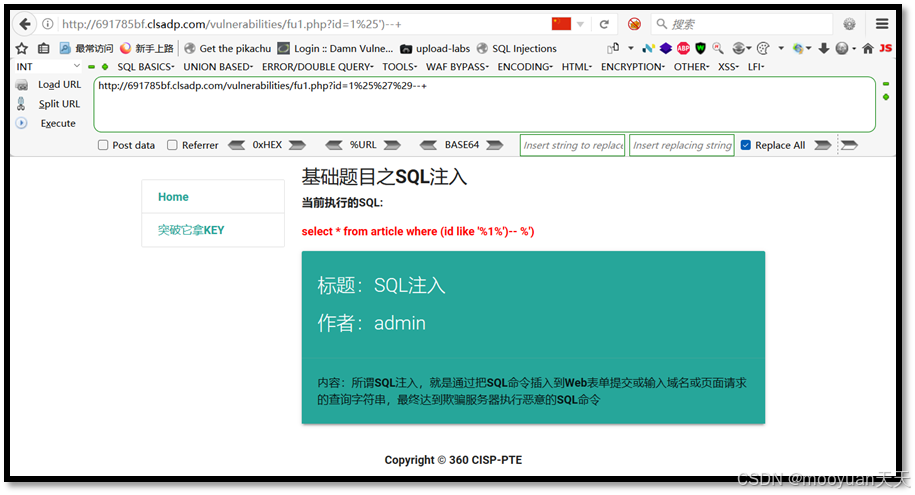Viewport: 915px width, 495px height.
Task: Click the Adblock Plus ABP icon
Action: tap(683, 48)
